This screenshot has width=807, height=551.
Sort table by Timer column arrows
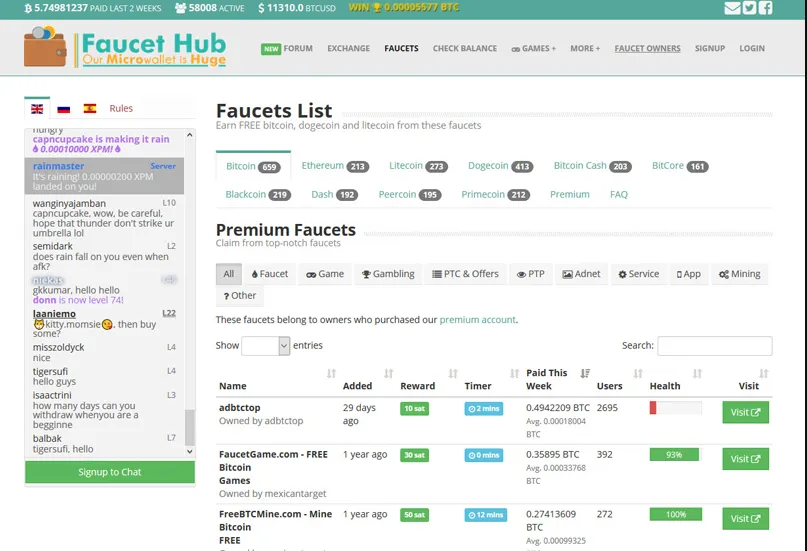pos(514,374)
